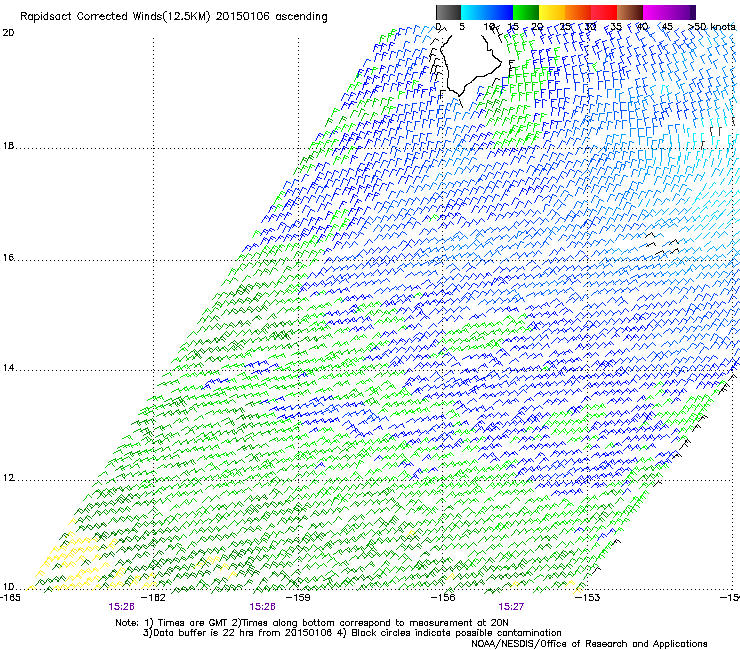Click the ">50 knots" legend label
Screen dimensions: 740x650
(712, 27)
